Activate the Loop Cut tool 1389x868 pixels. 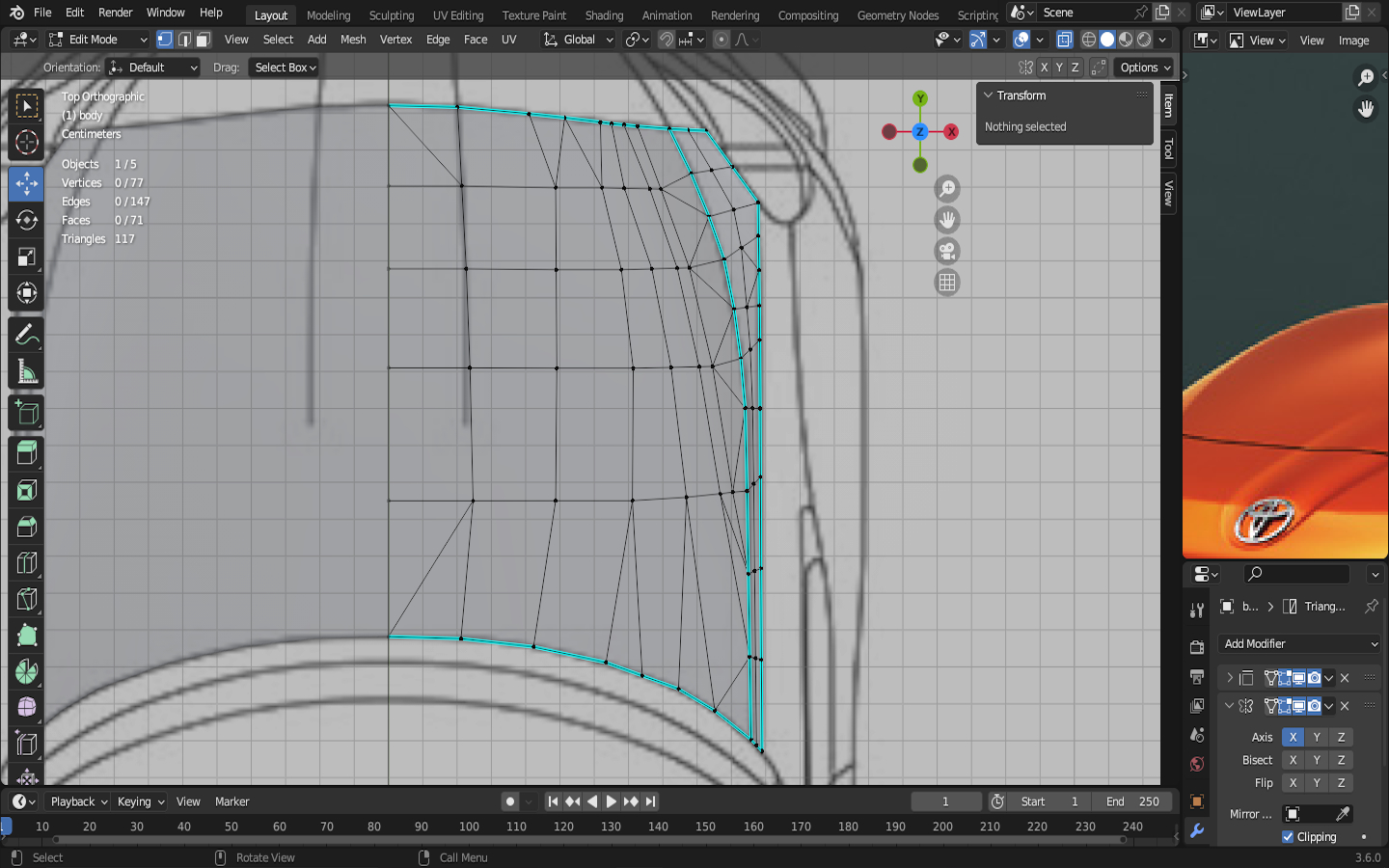click(x=27, y=563)
